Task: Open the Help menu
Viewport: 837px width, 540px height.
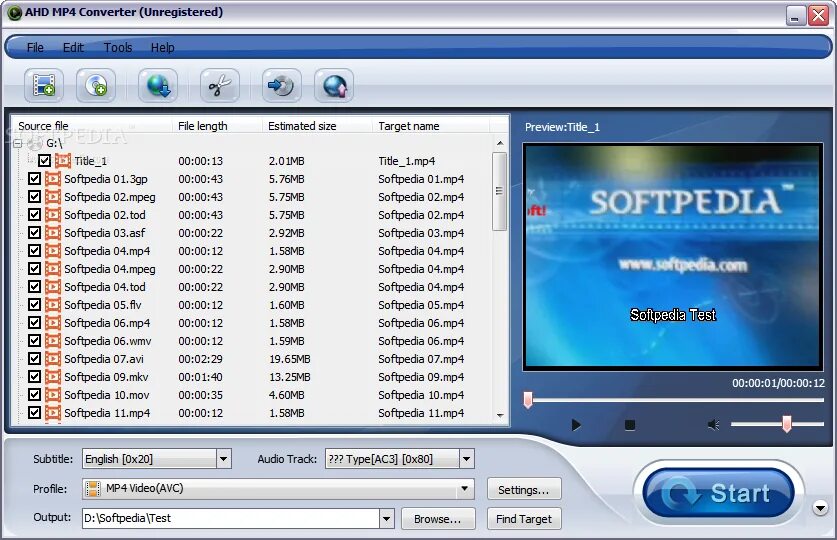Action: [162, 47]
